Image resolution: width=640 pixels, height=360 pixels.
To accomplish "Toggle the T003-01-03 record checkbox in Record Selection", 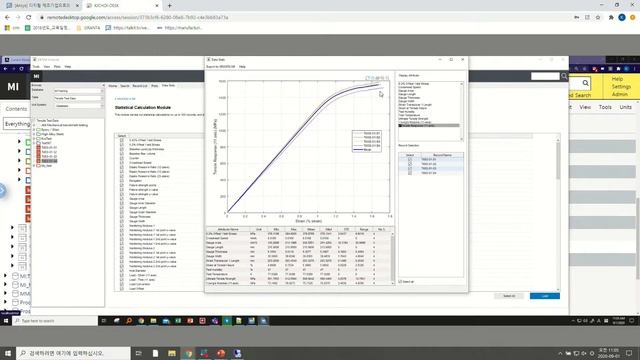I will click(x=410, y=169).
